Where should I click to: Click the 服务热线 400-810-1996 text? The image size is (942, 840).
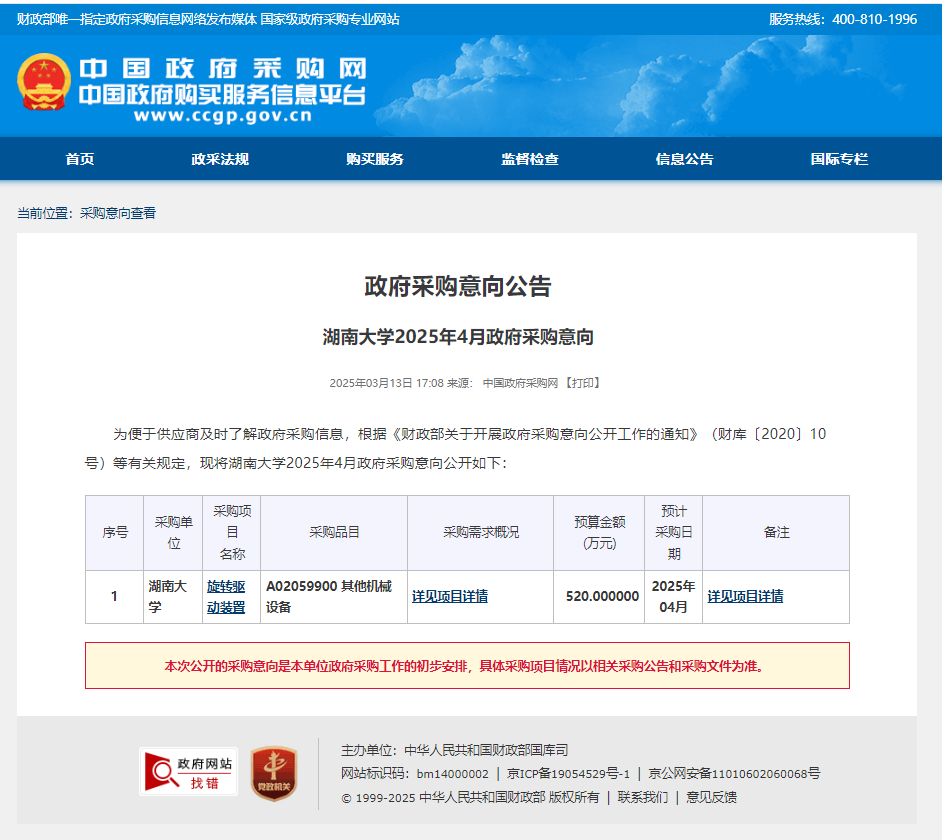coord(843,19)
